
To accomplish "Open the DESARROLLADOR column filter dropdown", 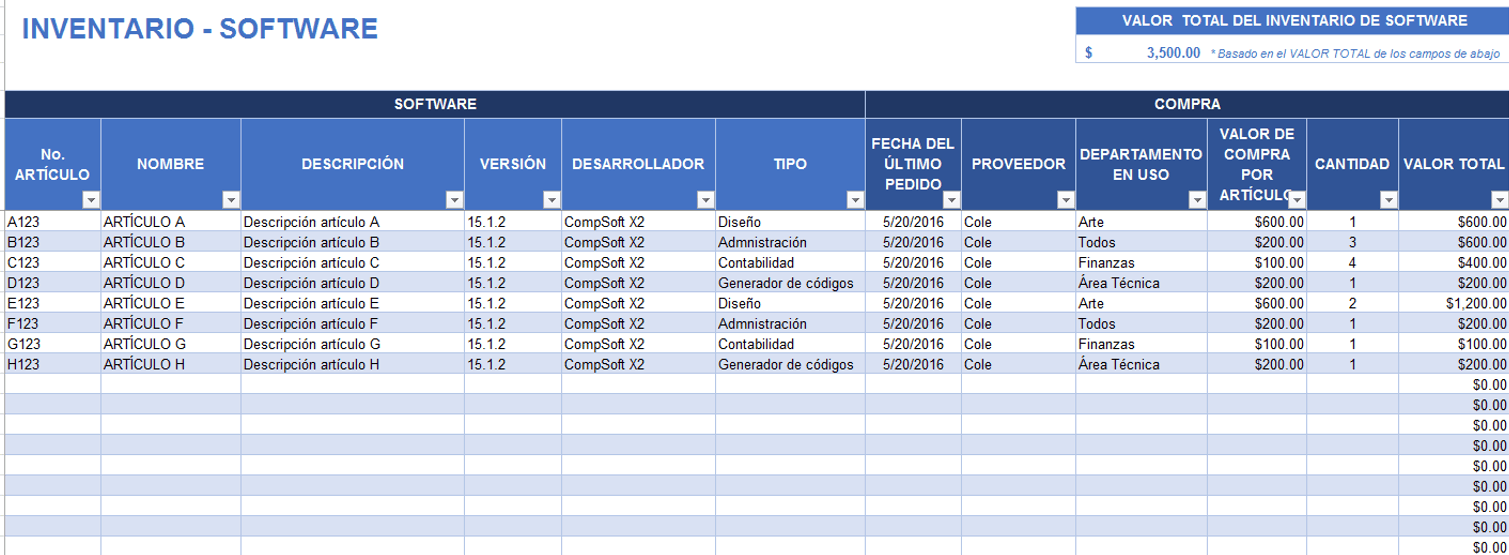I will tap(706, 200).
